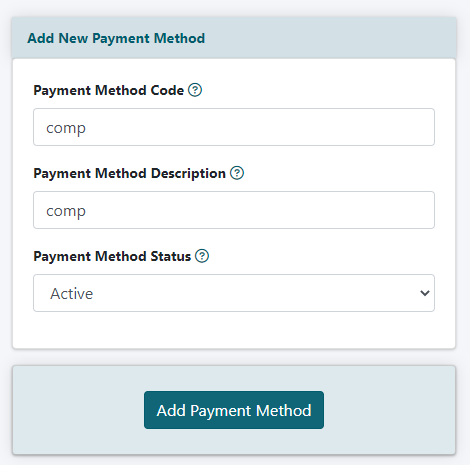Focus the Payment Method Description text box
The image size is (470, 465).
click(234, 210)
